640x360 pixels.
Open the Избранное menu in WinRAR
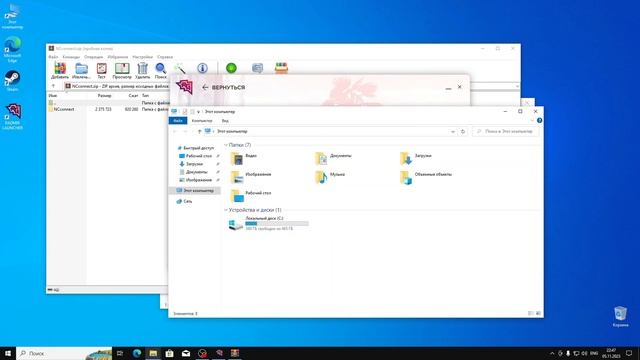tap(118, 57)
